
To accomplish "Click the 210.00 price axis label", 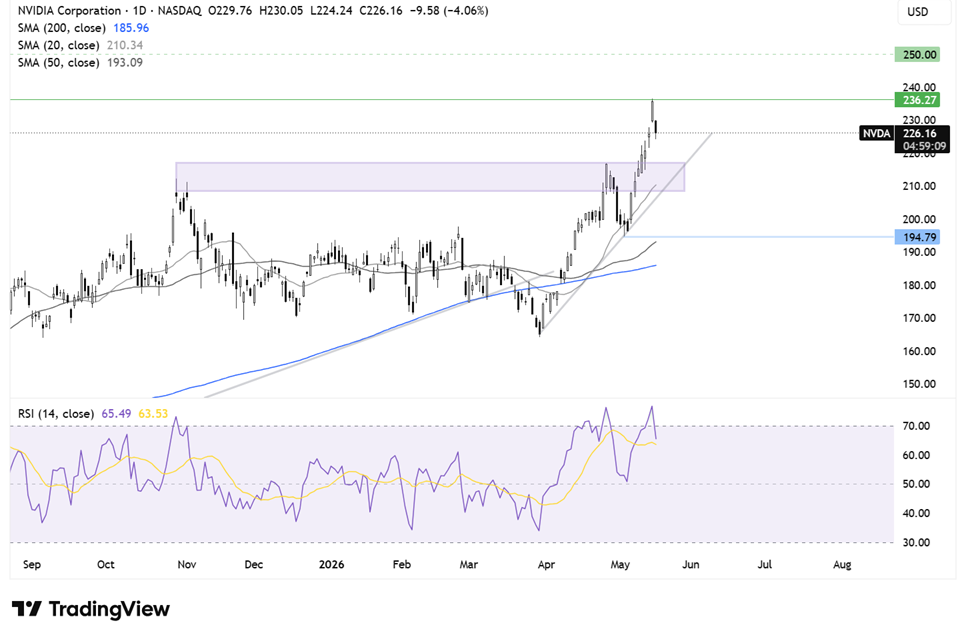I will 919,186.
